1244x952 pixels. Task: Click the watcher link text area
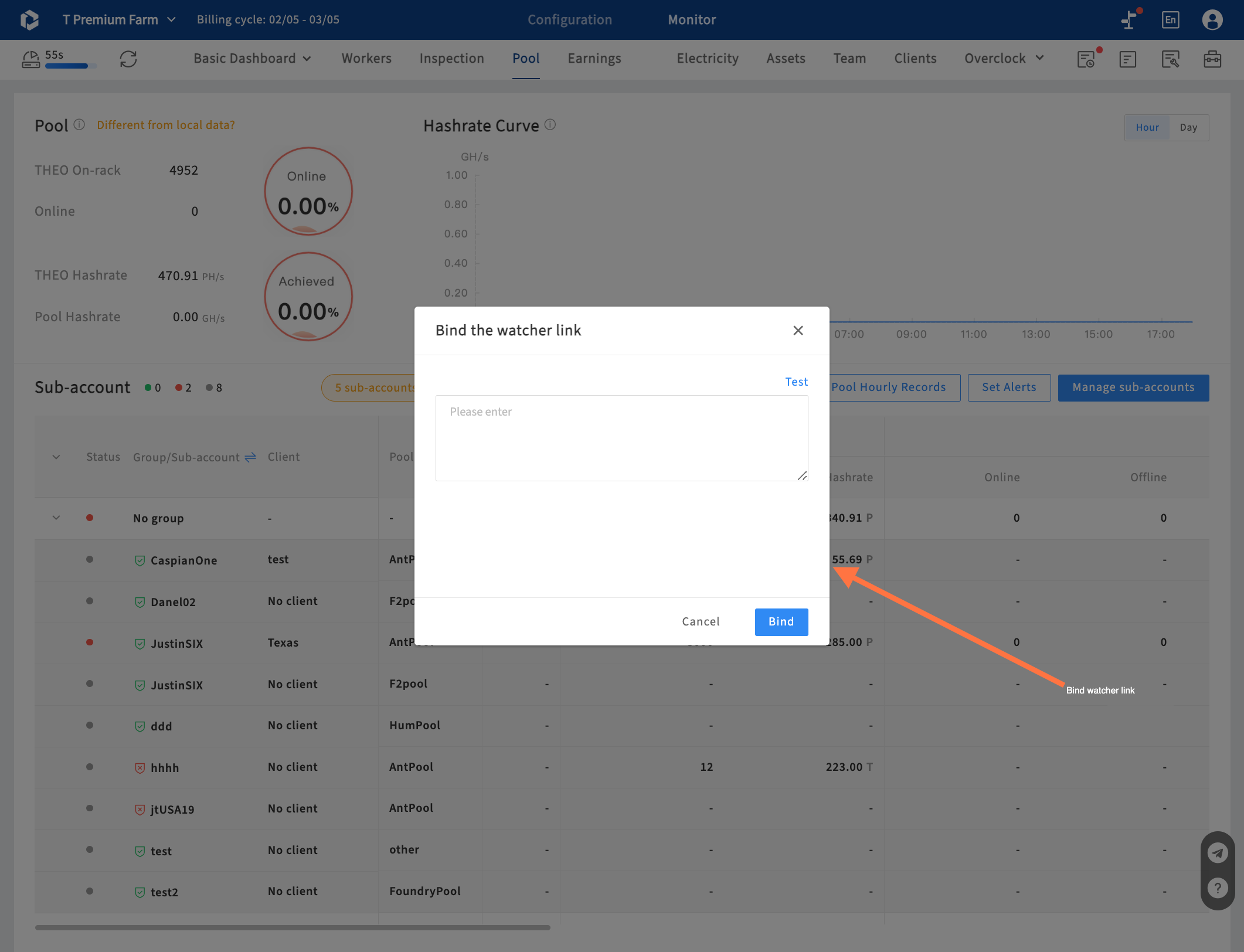(x=621, y=438)
